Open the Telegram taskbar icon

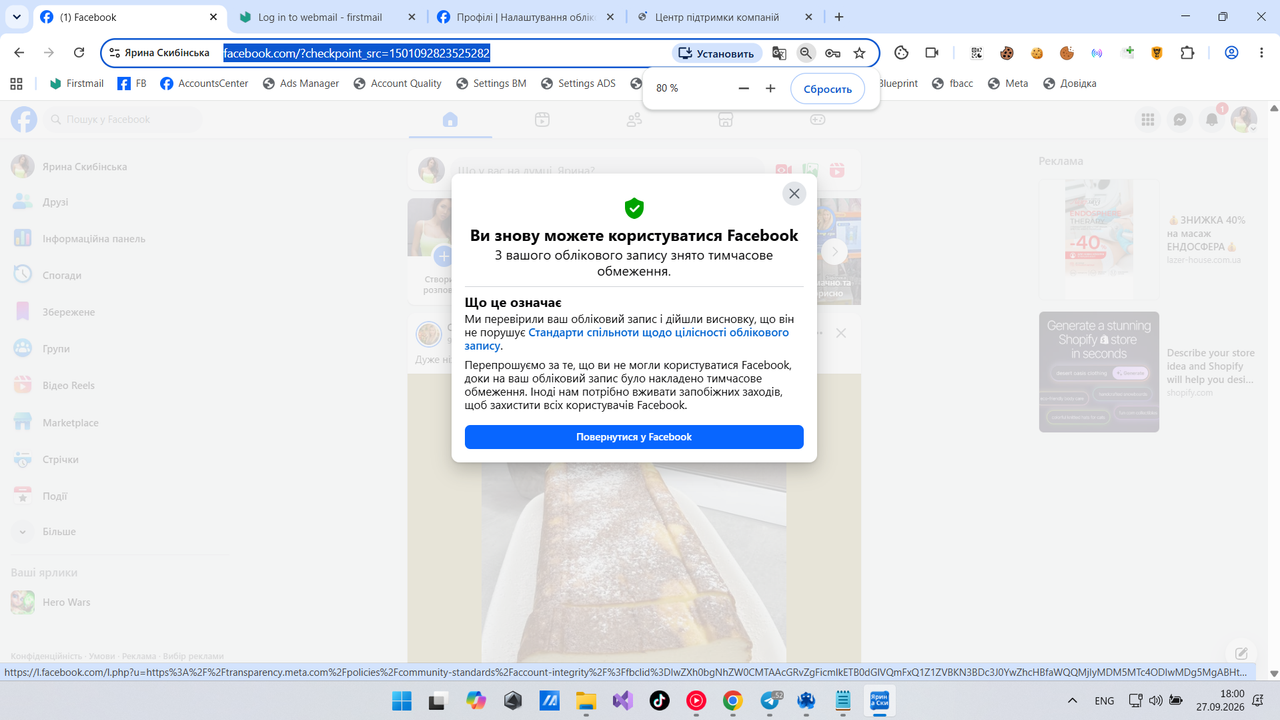click(x=770, y=701)
